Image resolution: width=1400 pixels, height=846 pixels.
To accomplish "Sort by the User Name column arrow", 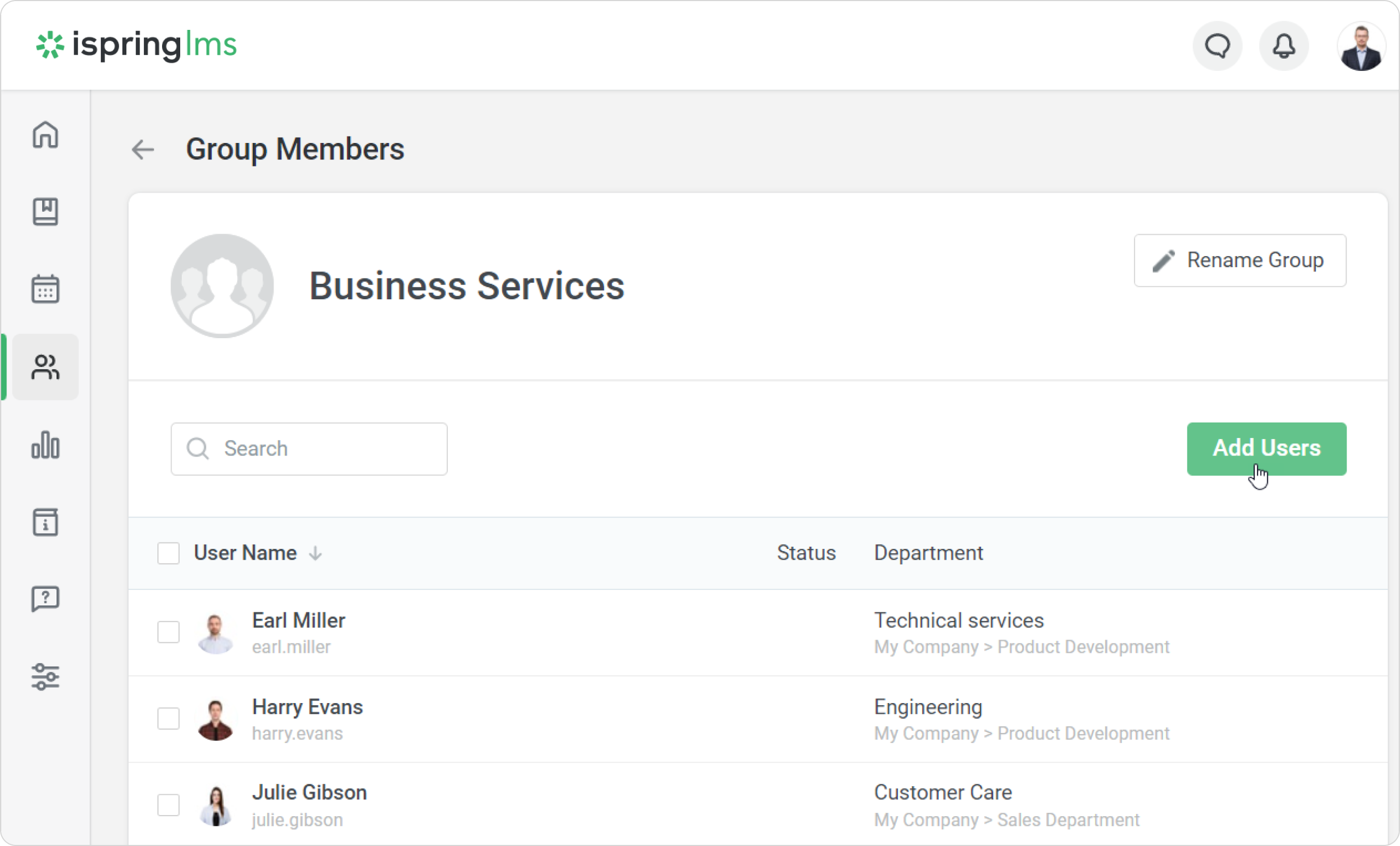I will pyautogui.click(x=315, y=553).
